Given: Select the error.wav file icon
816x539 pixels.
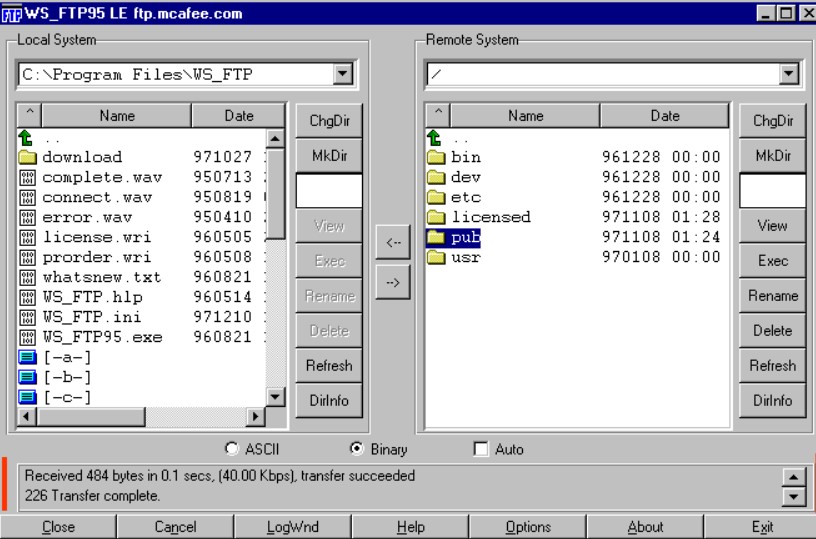Looking at the screenshot, I should (x=27, y=217).
